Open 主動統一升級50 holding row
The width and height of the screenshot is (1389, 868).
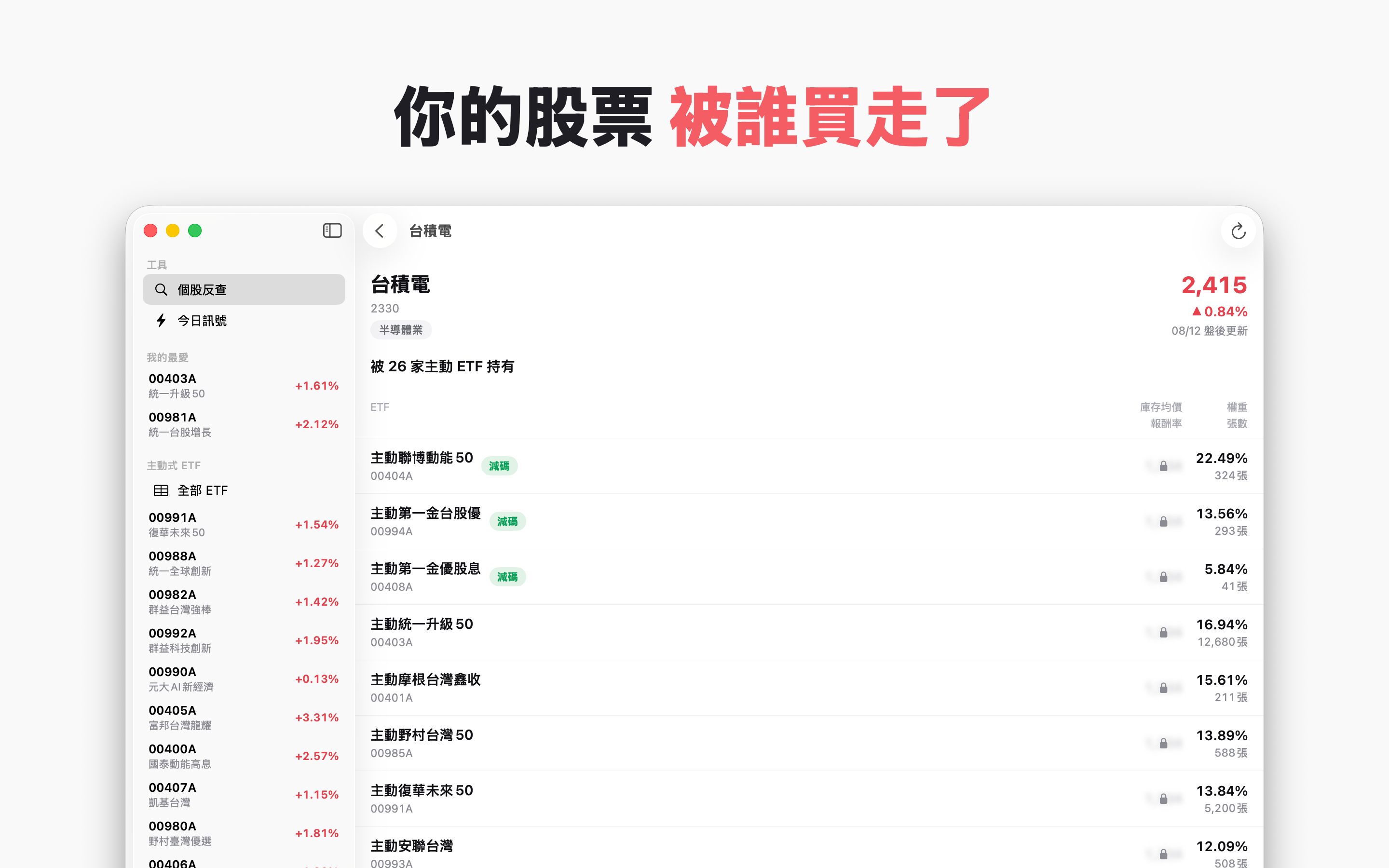(x=809, y=632)
